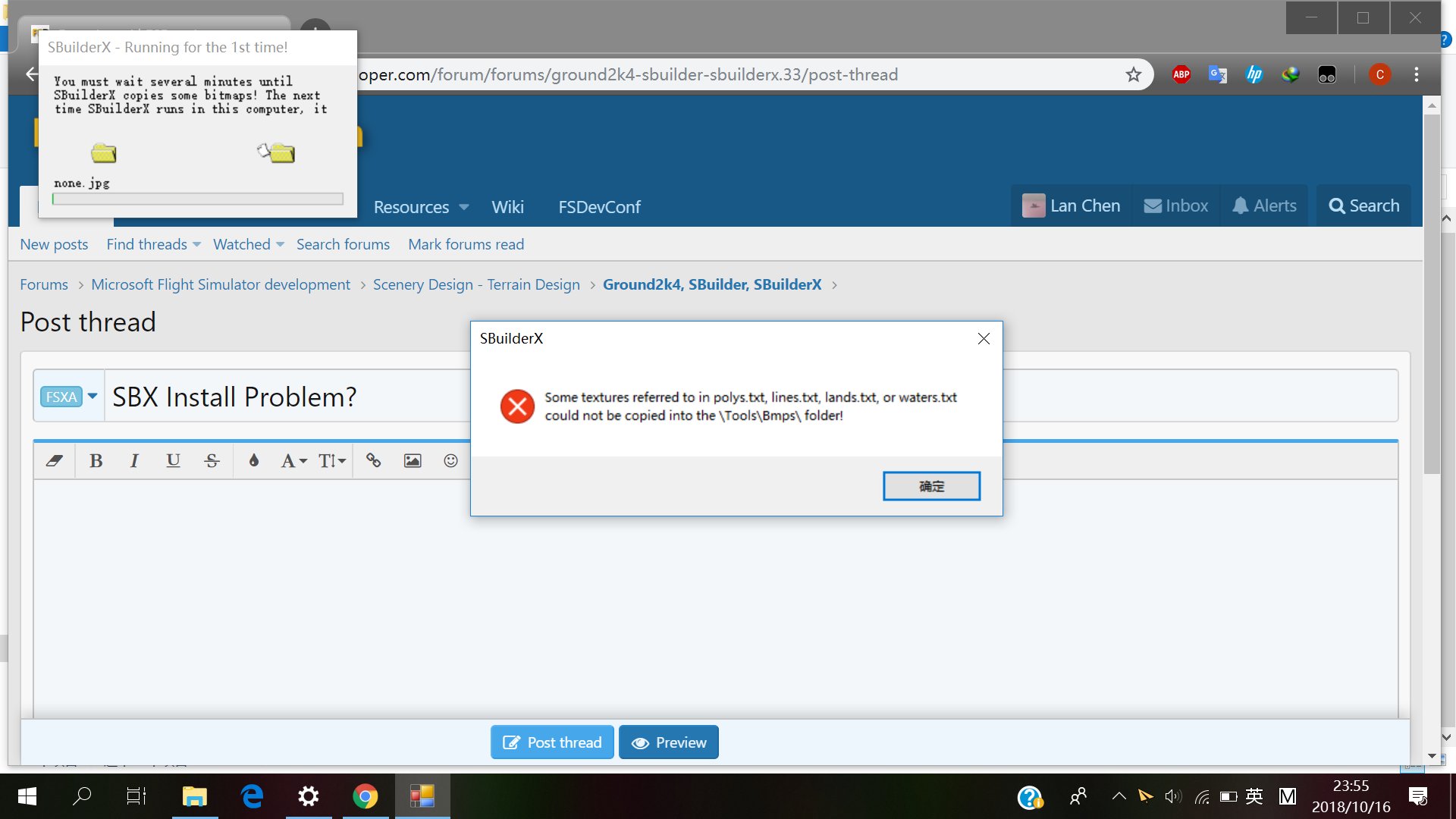Open text color picker droplet
The height and width of the screenshot is (819, 1456).
click(254, 460)
